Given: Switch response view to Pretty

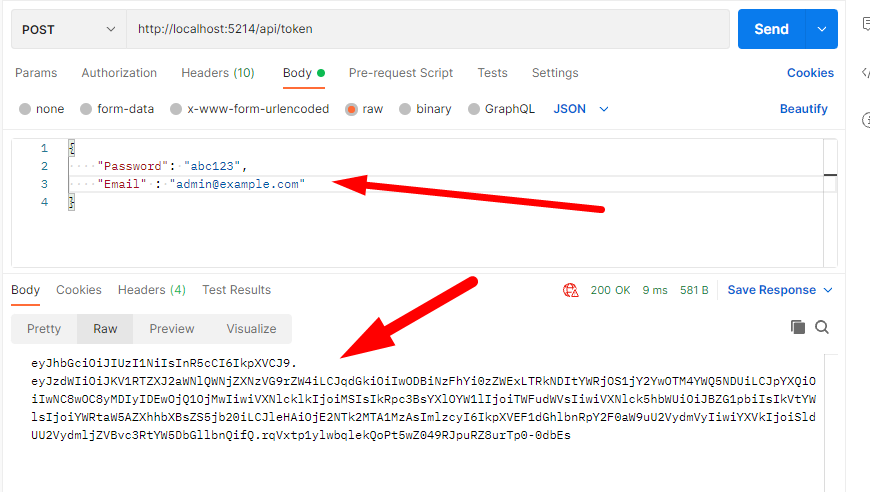Looking at the screenshot, I should [x=44, y=329].
